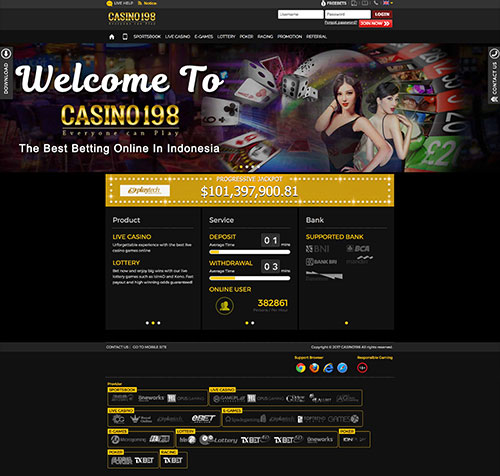Open the Live Help chat icon
This screenshot has width=500, height=476.
point(109,3)
